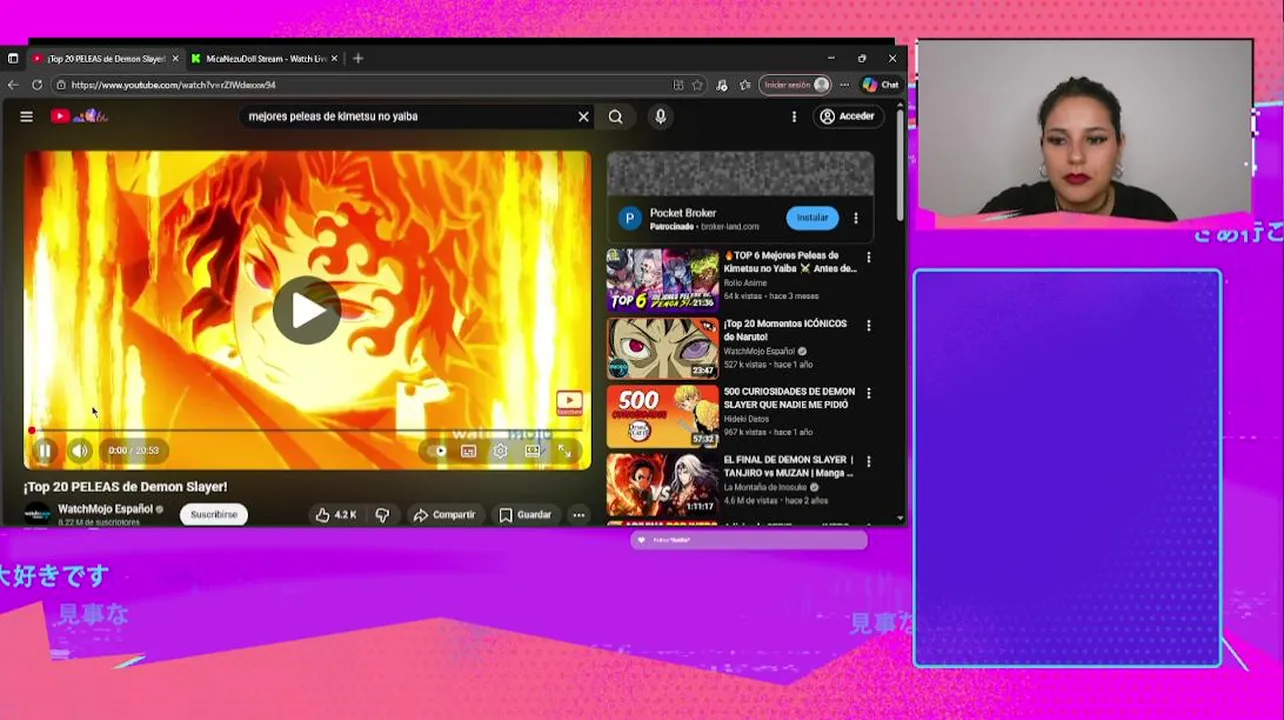Click the Guardar save button
1284x720 pixels.
[525, 515]
